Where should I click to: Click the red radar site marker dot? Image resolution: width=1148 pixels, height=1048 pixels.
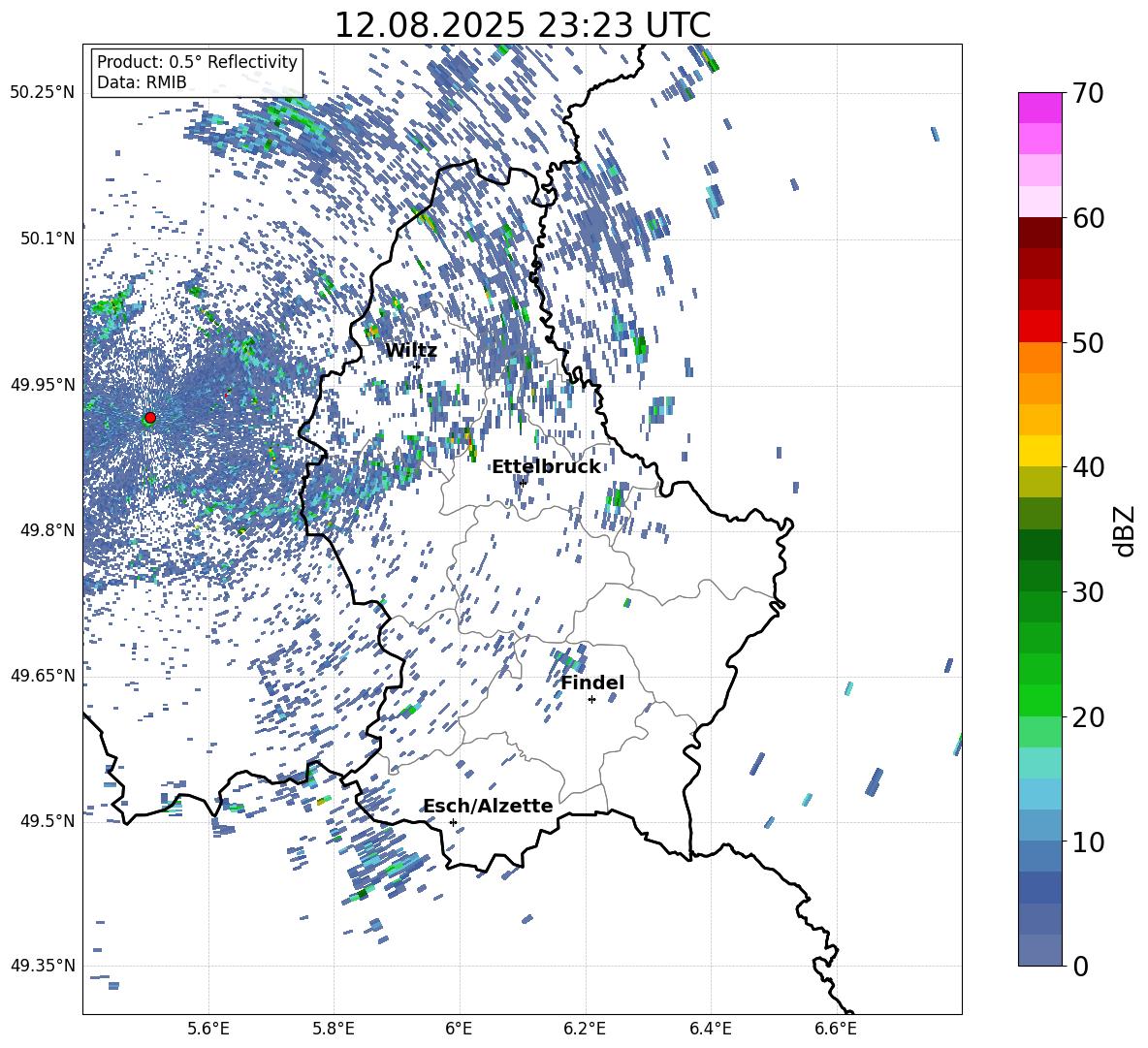click(150, 417)
